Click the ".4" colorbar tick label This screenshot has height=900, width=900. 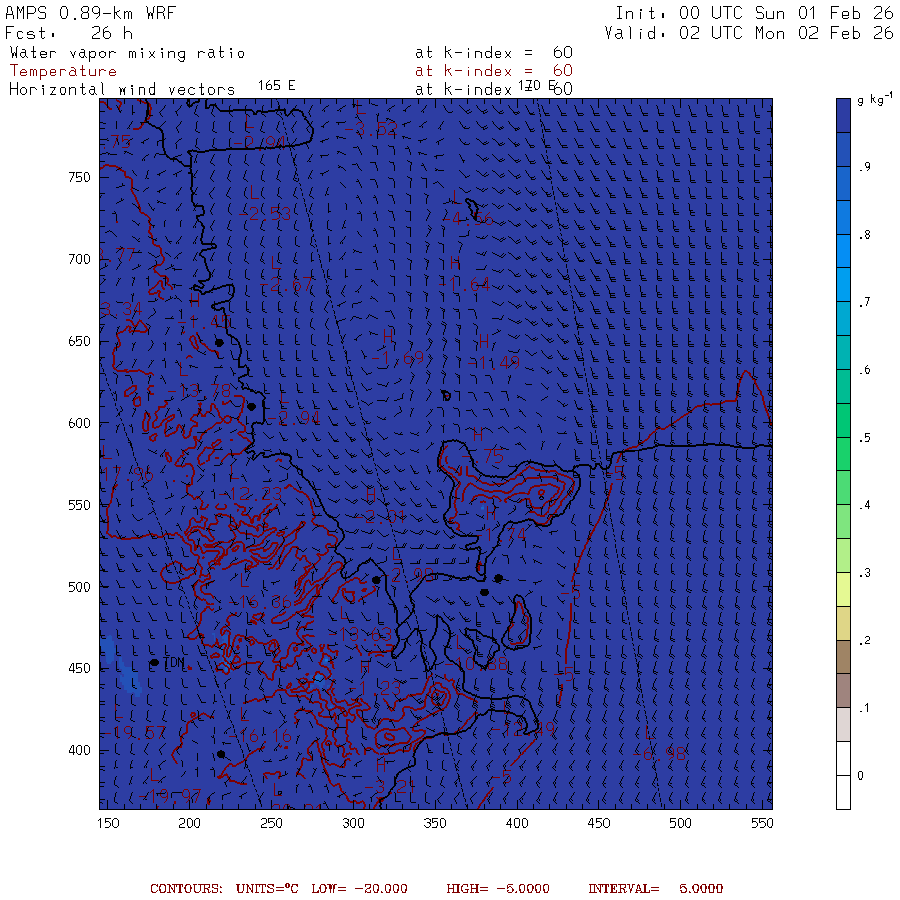(x=864, y=505)
